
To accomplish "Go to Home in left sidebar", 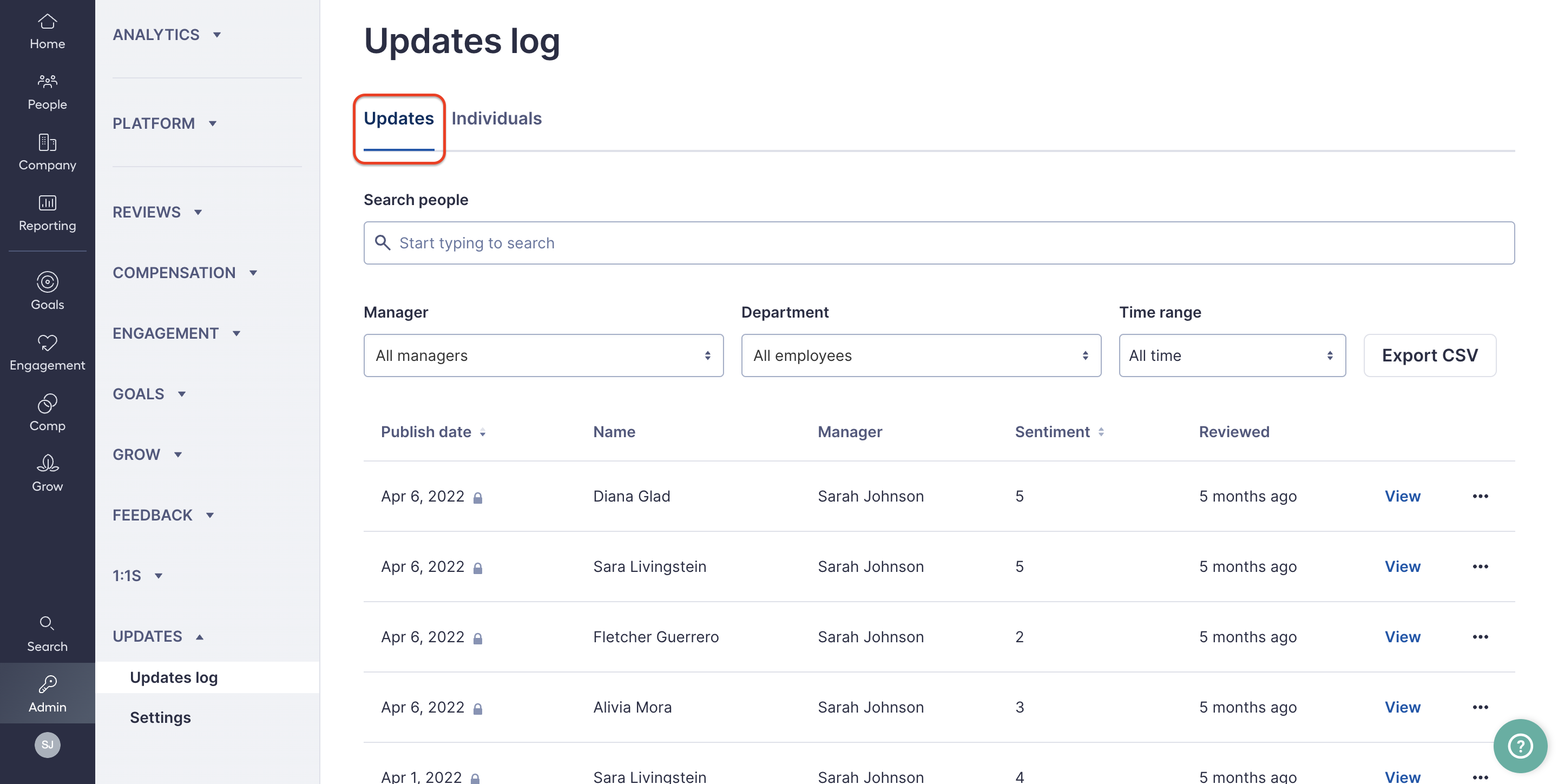I will click(47, 32).
